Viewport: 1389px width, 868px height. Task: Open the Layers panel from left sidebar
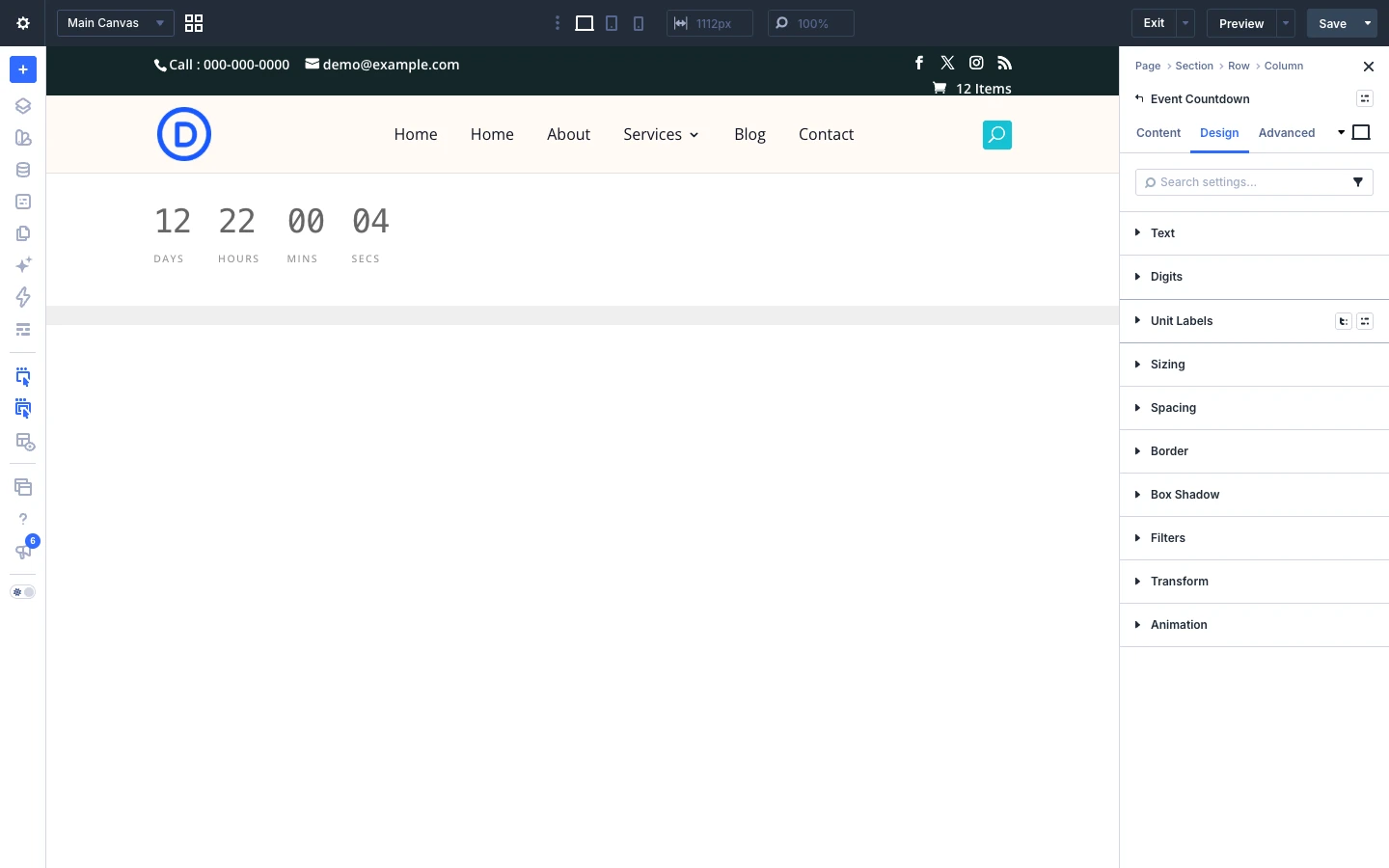pos(23,106)
